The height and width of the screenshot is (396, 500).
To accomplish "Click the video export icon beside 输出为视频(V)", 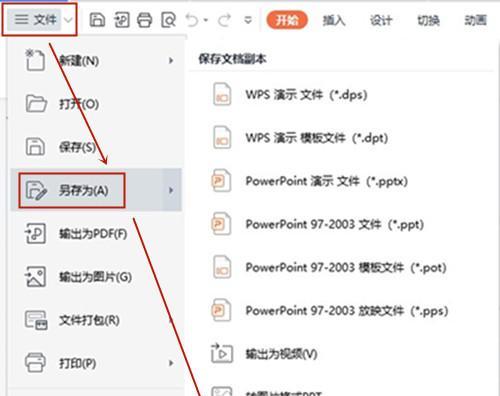I will (x=222, y=353).
